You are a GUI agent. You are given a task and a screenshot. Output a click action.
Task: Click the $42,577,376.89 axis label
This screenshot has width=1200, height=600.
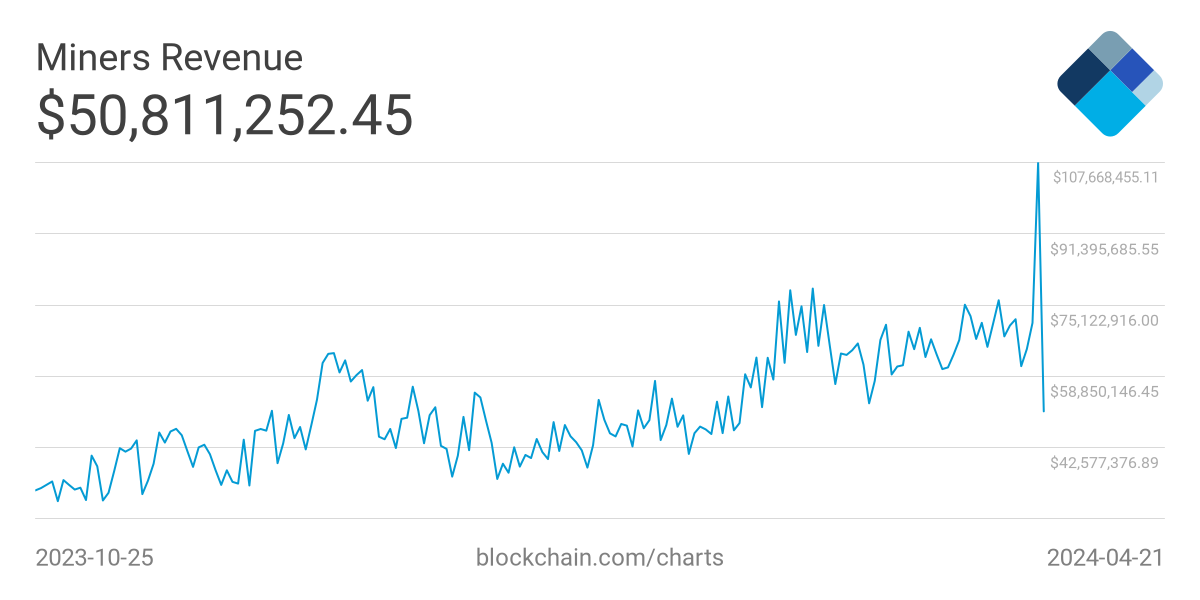(x=1104, y=462)
